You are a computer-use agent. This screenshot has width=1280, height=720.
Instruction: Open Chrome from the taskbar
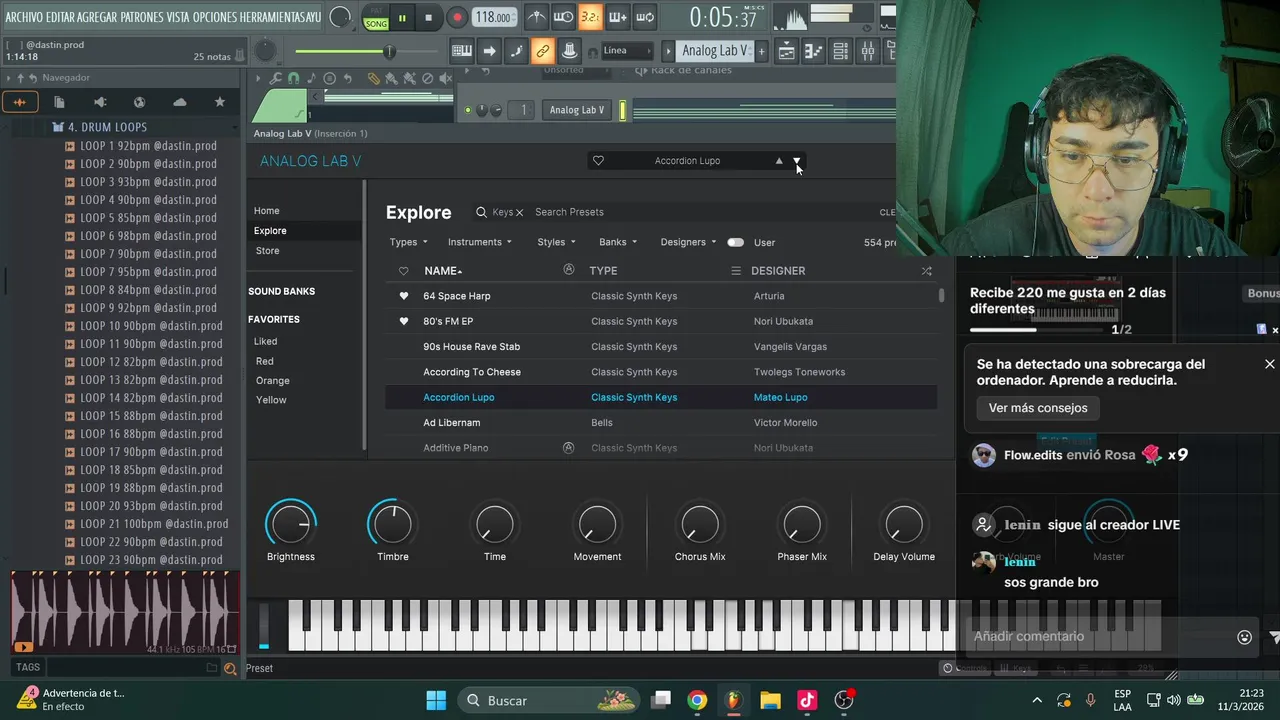click(x=697, y=700)
